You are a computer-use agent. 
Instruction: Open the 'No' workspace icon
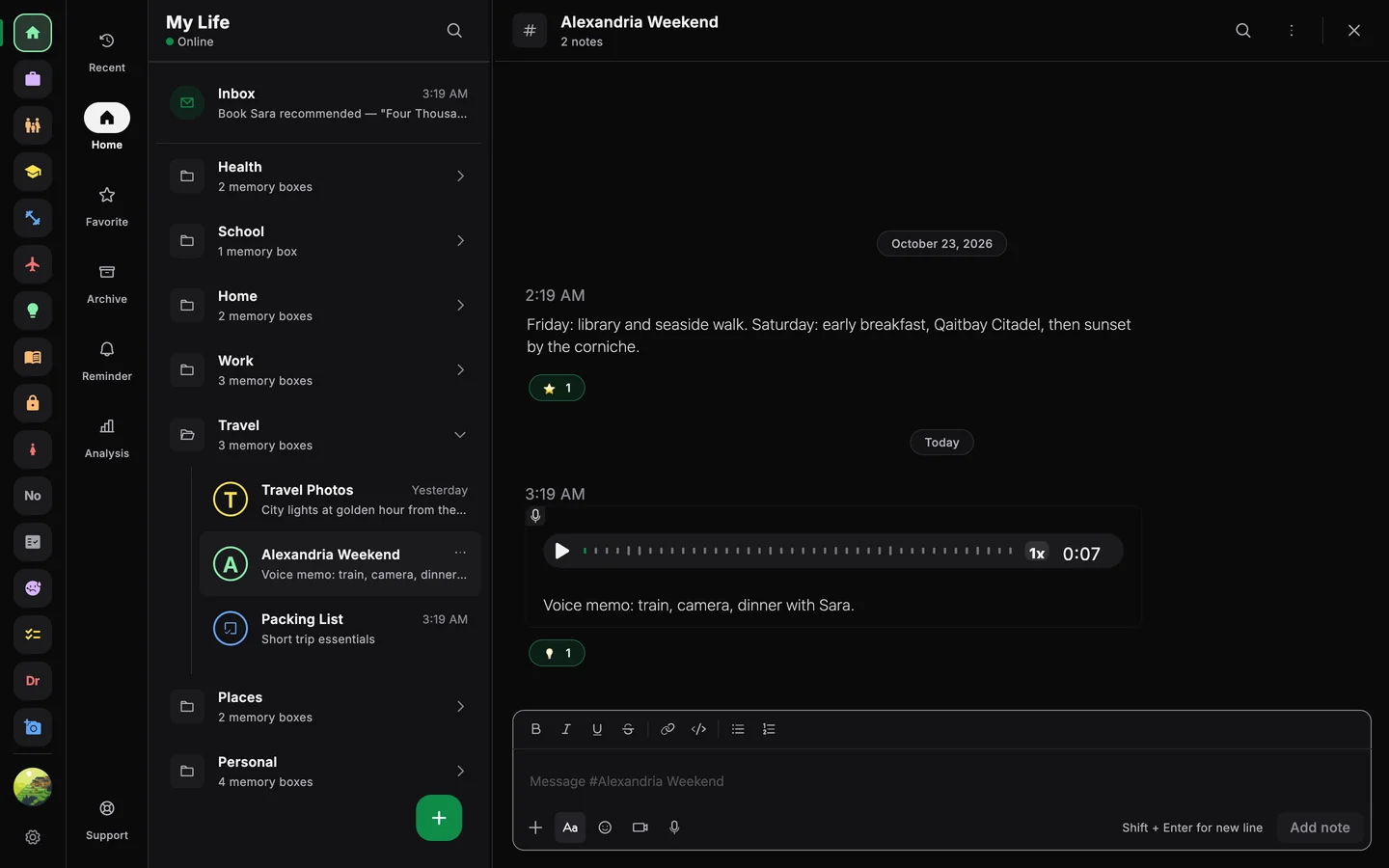tap(33, 496)
